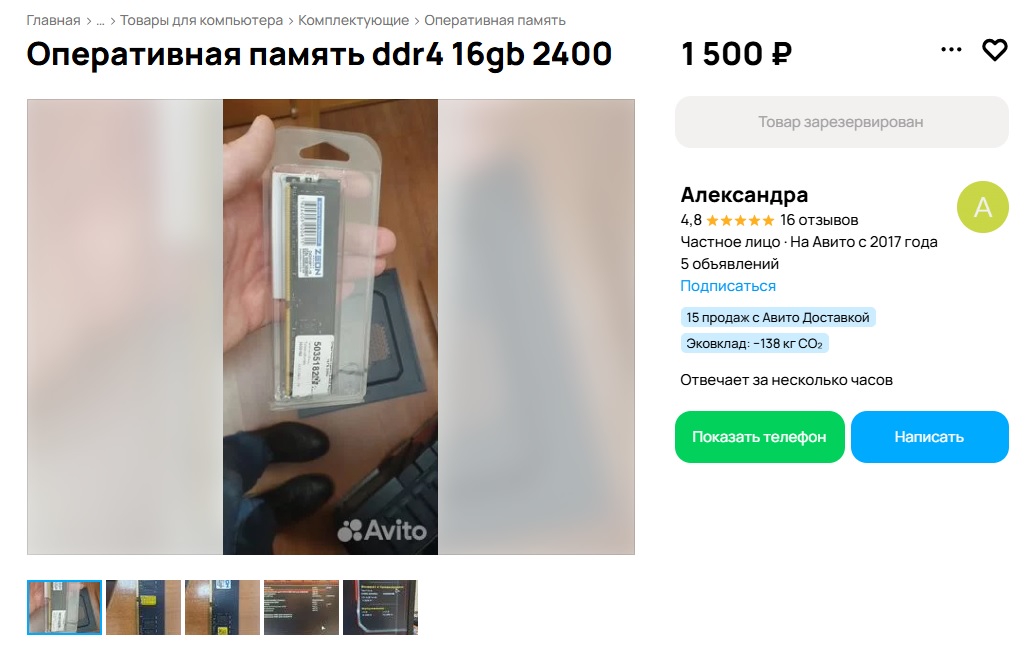Click Показать телефон button
This screenshot has width=1027, height=662.
click(760, 437)
